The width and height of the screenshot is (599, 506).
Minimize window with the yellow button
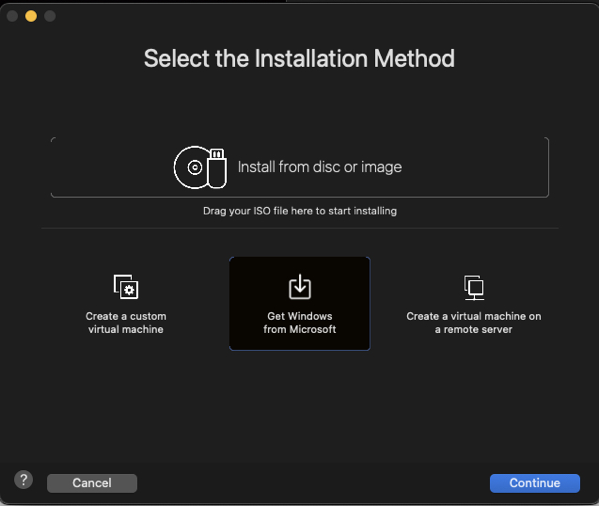pyautogui.click(x=31, y=16)
